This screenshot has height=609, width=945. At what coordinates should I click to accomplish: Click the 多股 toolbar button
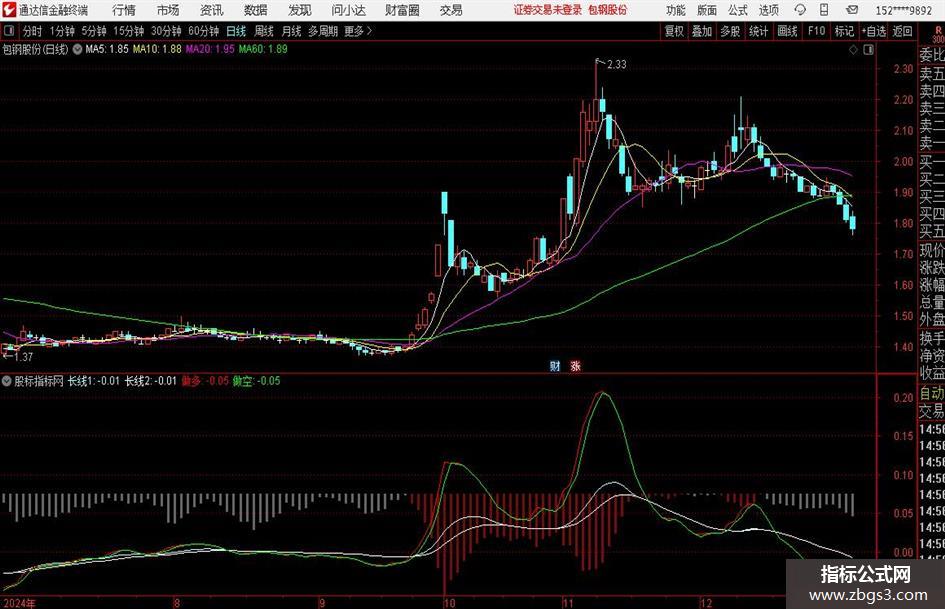(730, 31)
